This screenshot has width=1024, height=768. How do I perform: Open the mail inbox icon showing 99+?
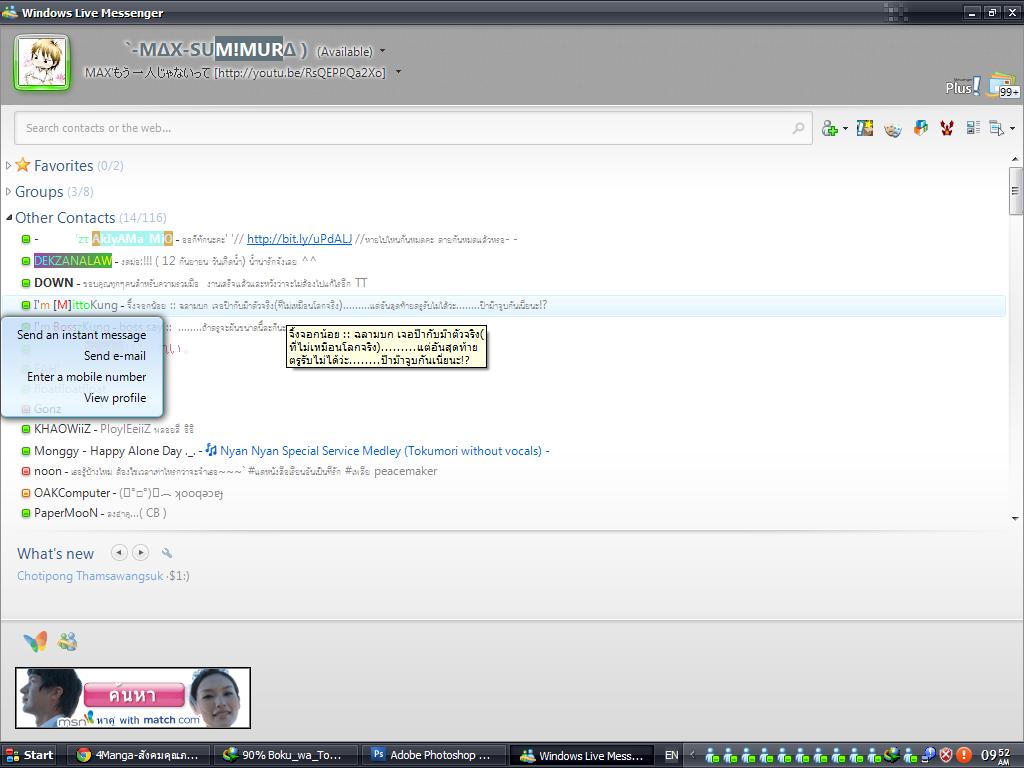tap(1004, 86)
